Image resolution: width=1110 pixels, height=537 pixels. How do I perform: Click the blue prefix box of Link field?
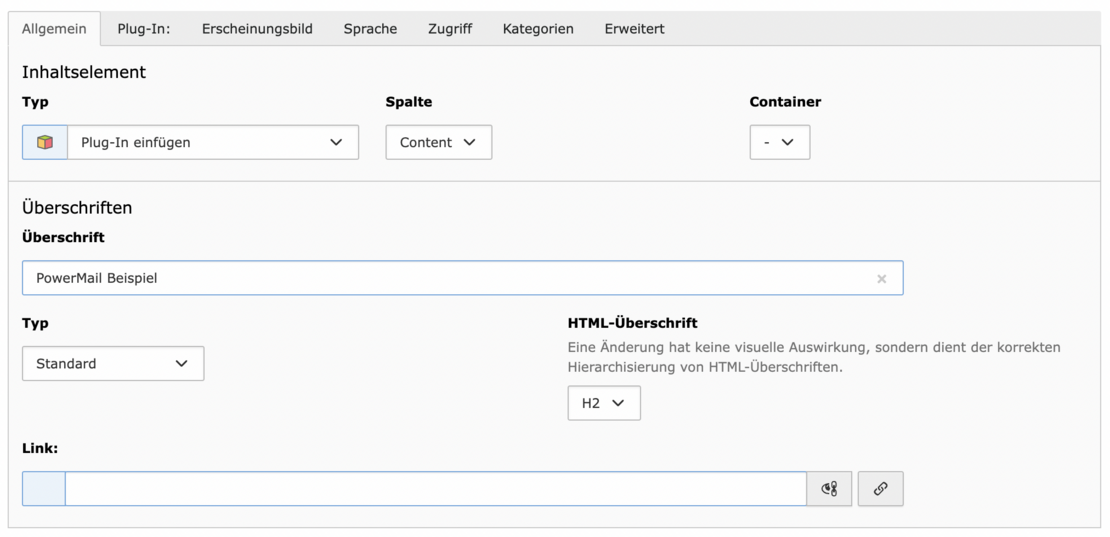(44, 489)
